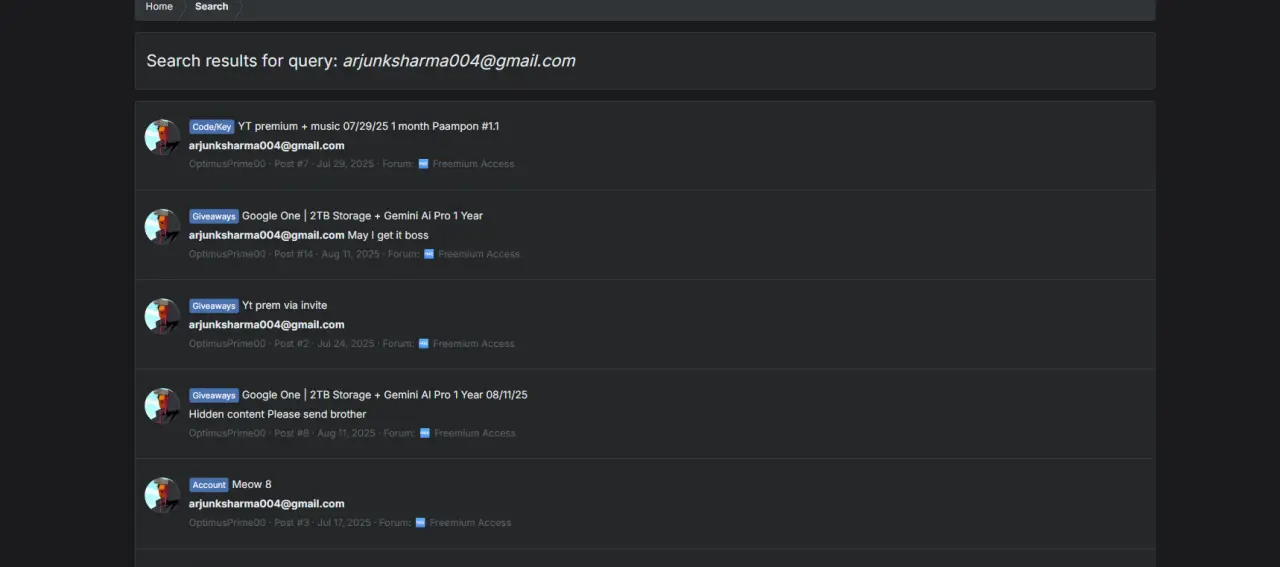The width and height of the screenshot is (1280, 567).
Task: Open avatar beside Google One Post #14 result
Action: 162,227
